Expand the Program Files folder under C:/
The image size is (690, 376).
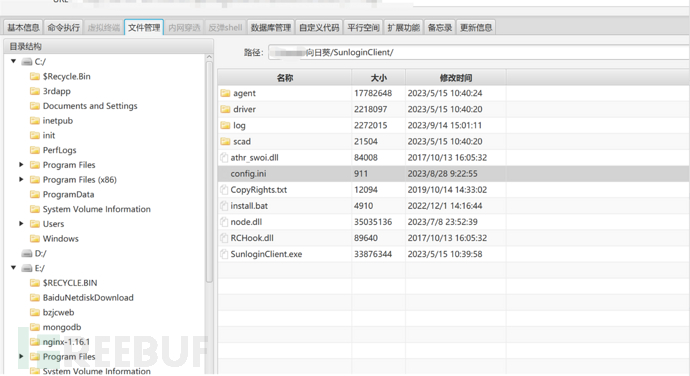pyautogui.click(x=21, y=164)
